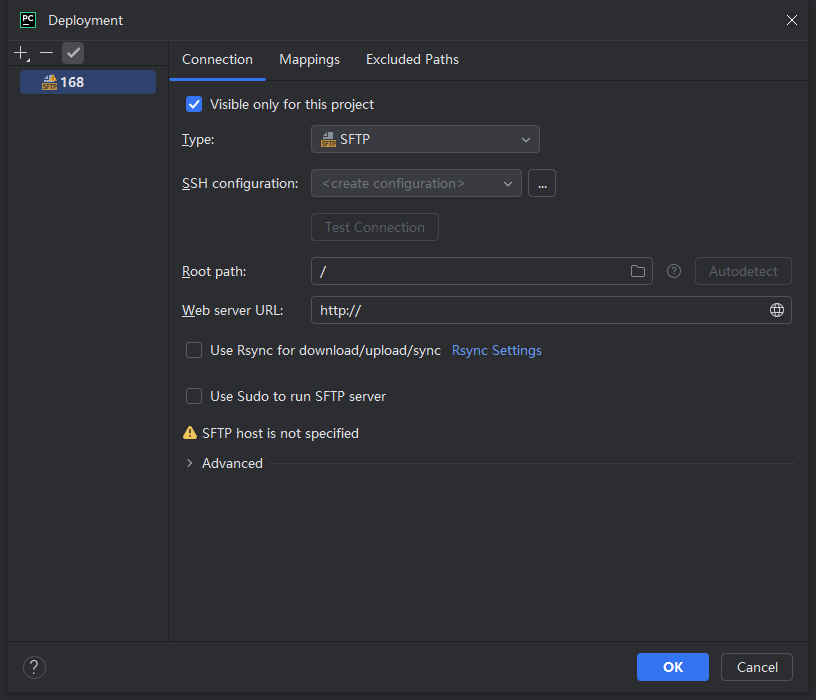Expand the Advanced section
This screenshot has height=700, width=816.
189,463
